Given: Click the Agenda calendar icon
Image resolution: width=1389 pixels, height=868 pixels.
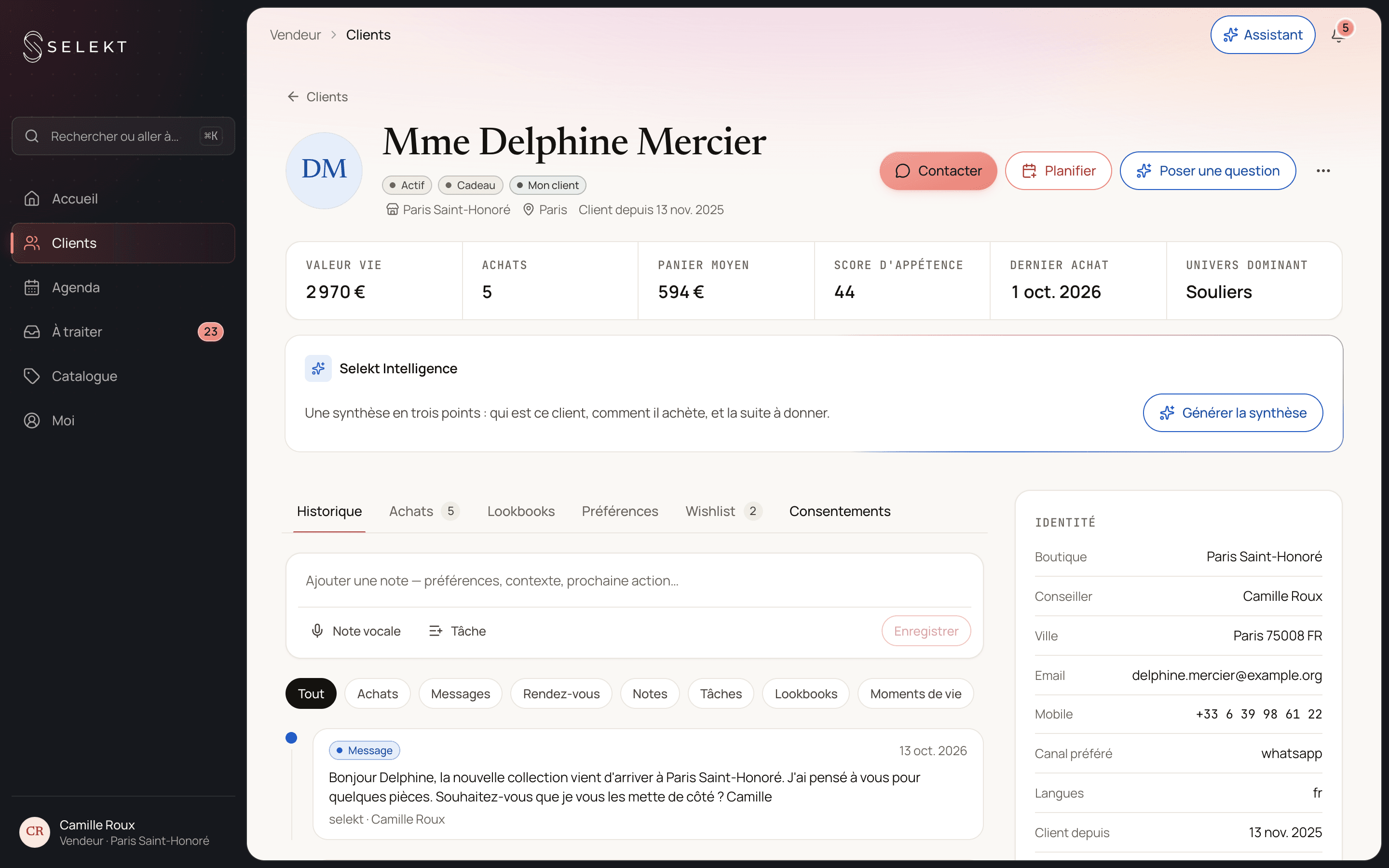Looking at the screenshot, I should click(x=32, y=287).
